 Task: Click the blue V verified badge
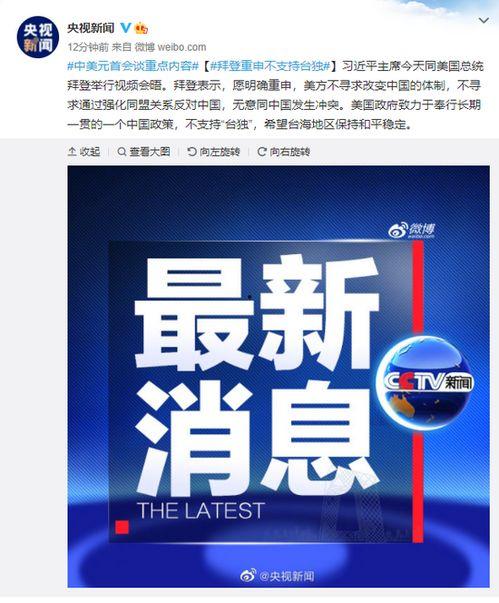126,28
